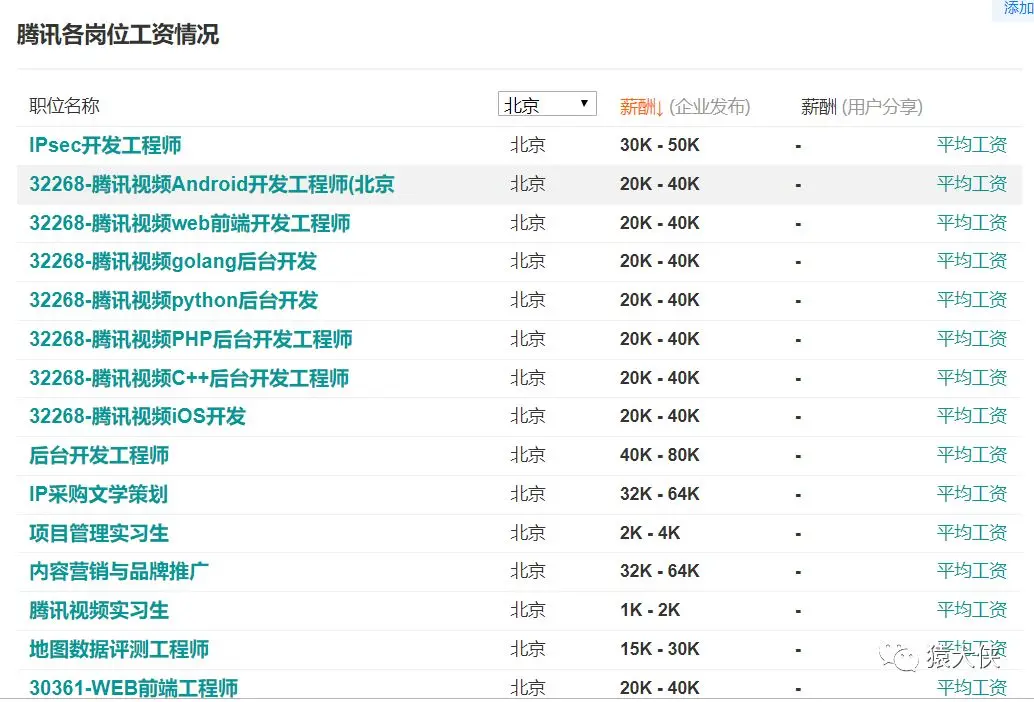Click 平均工资 for 后台开发工程师 row

(971, 455)
